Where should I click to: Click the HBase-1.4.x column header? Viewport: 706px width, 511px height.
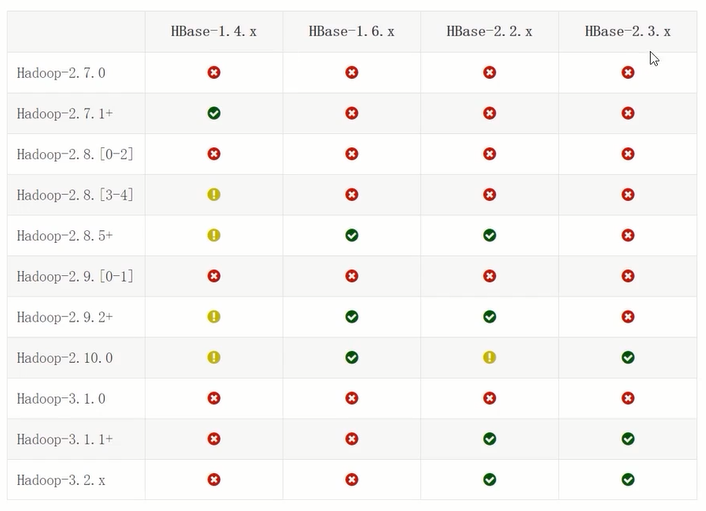pos(214,31)
